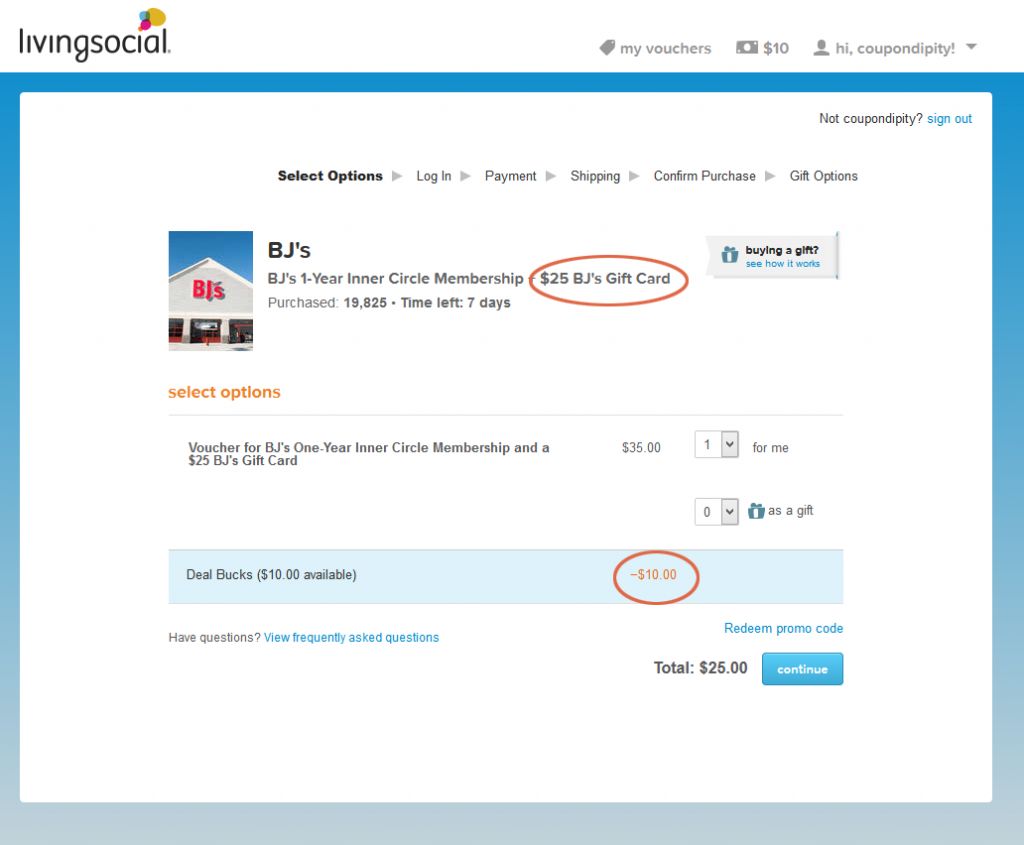This screenshot has height=845, width=1024.
Task: Go to the Select Options step
Action: tap(330, 176)
